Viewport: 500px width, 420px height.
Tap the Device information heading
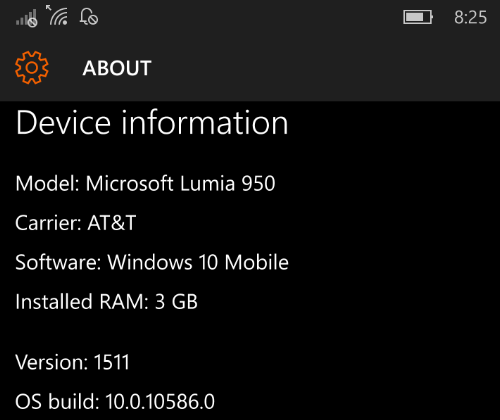[x=152, y=123]
